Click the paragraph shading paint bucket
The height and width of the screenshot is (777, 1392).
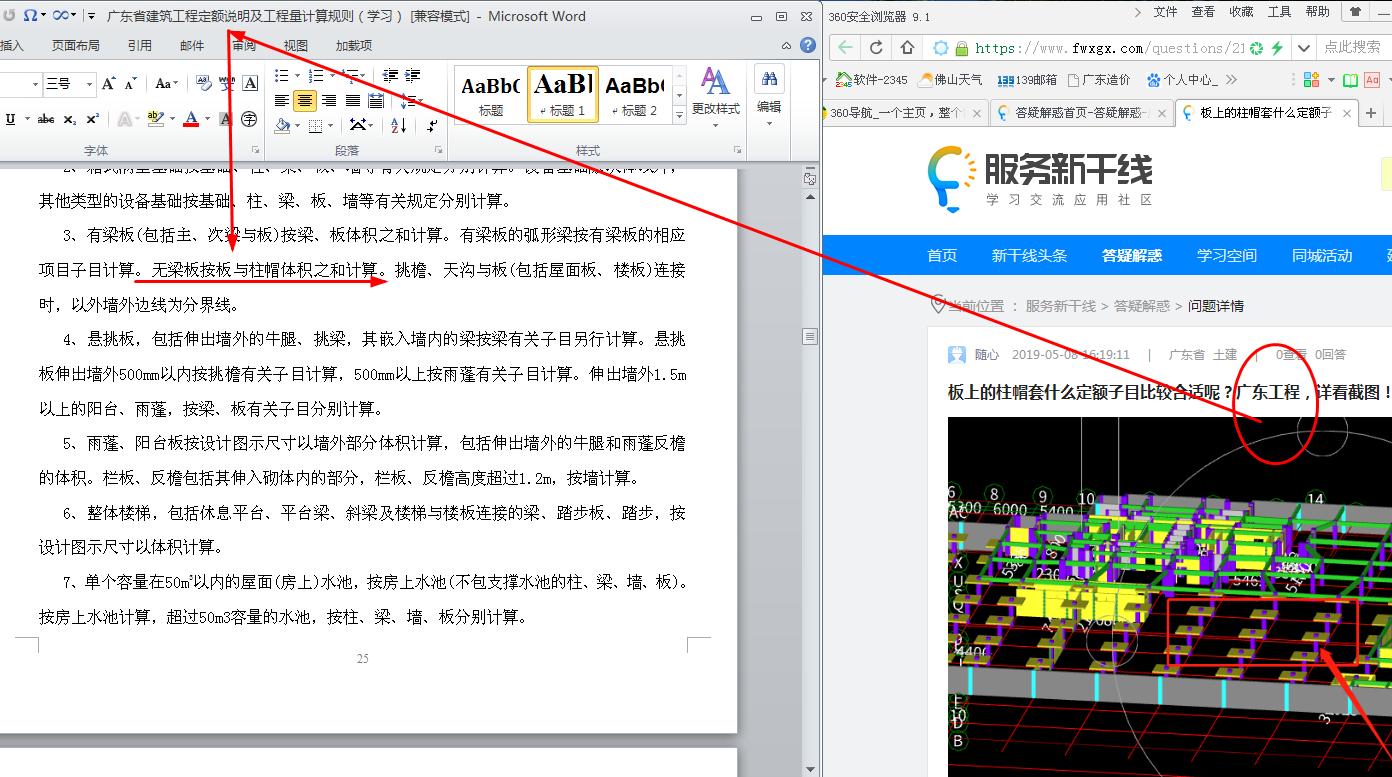pyautogui.click(x=282, y=126)
